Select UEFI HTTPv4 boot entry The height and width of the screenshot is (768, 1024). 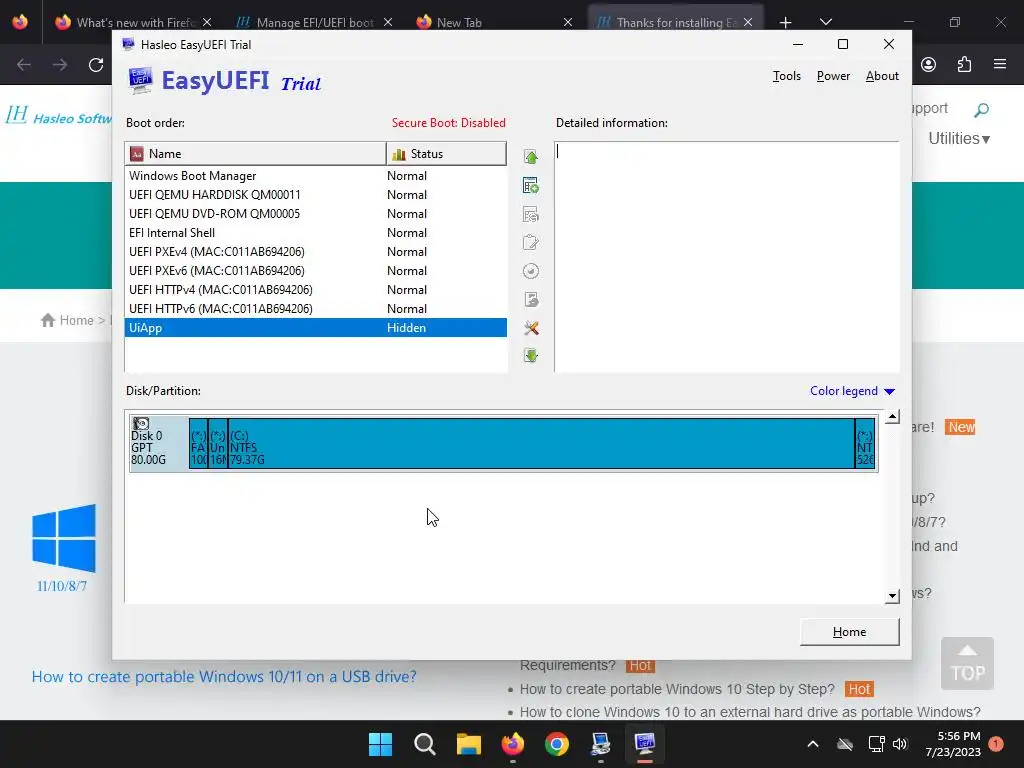(315, 289)
